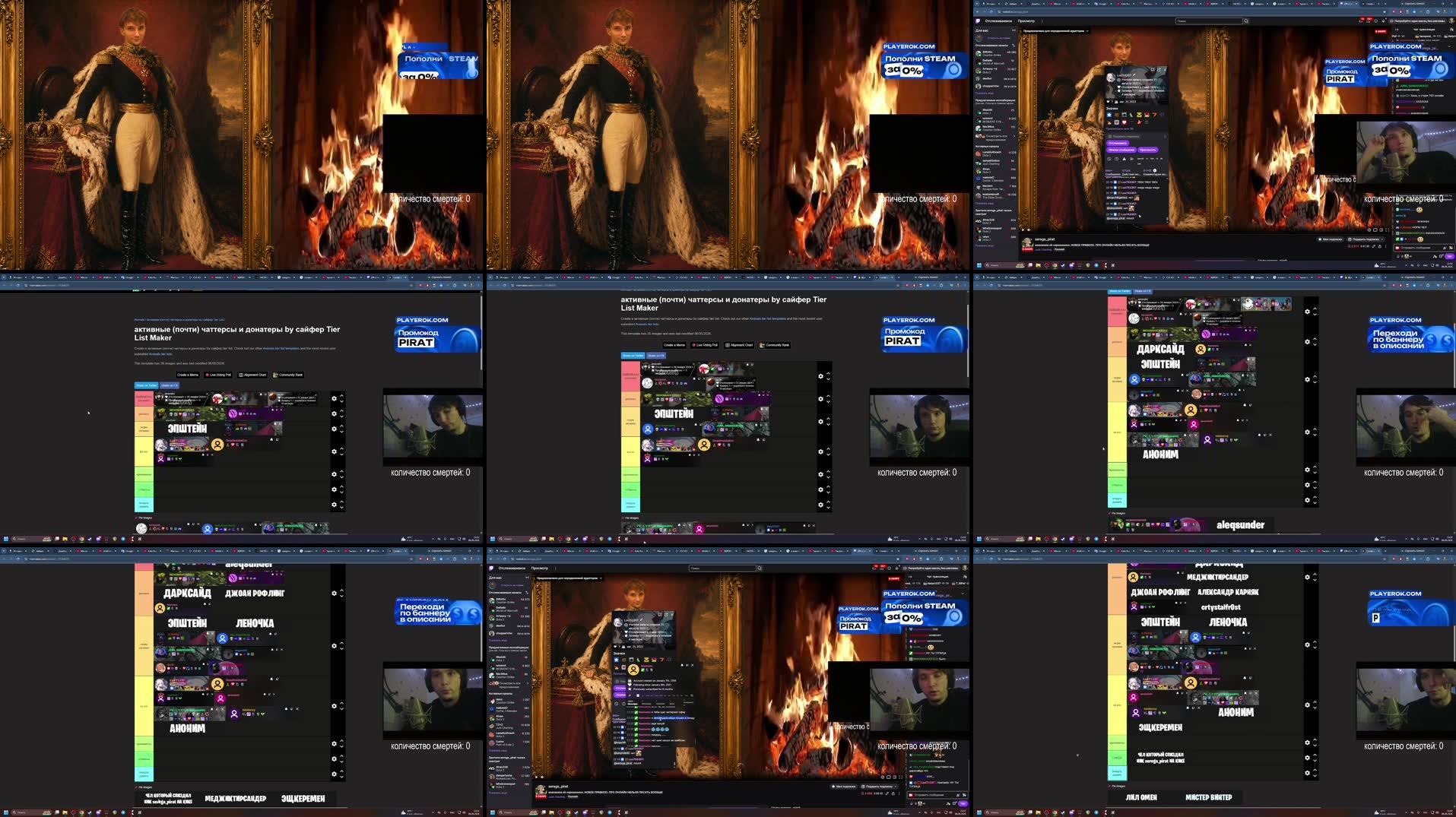Focus search field, Twitch window with two user cards
1456x817 pixels.
coord(722,568)
